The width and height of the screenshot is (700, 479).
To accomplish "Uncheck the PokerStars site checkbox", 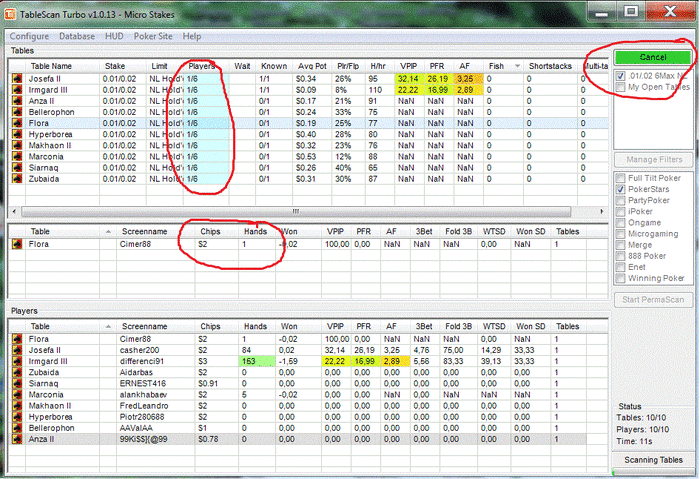I will click(620, 189).
